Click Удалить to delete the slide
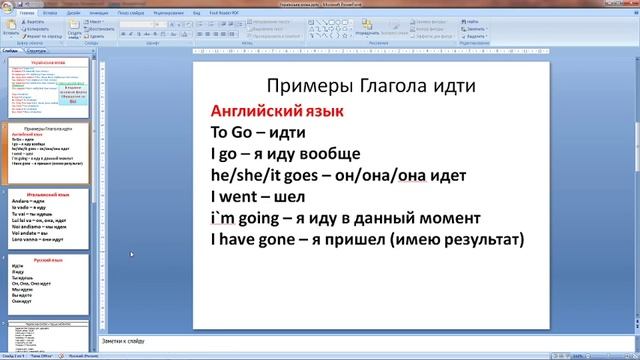Viewport: 640px width, 360px height. [94, 36]
